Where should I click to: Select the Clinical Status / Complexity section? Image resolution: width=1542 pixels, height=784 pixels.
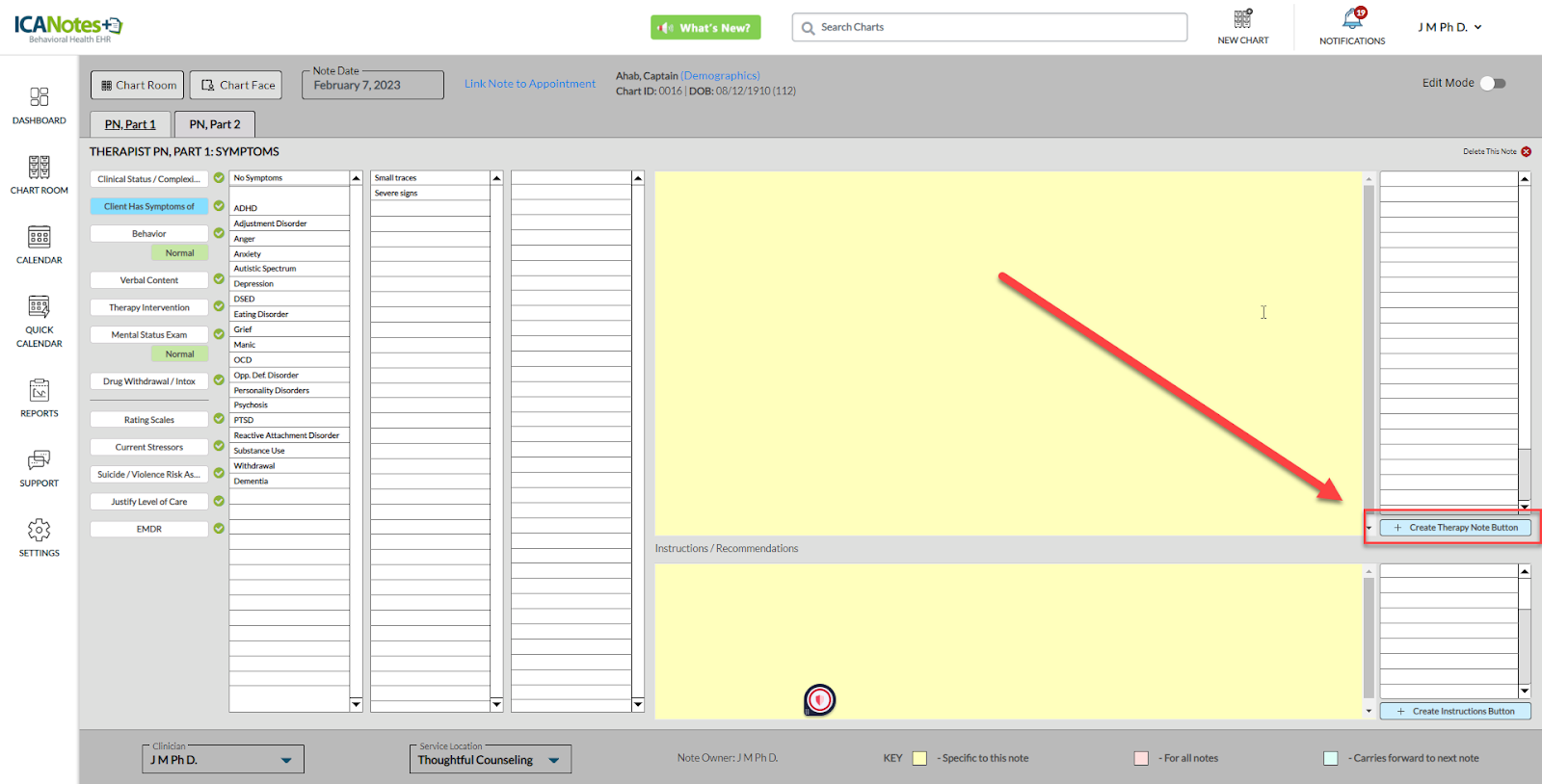tap(149, 179)
